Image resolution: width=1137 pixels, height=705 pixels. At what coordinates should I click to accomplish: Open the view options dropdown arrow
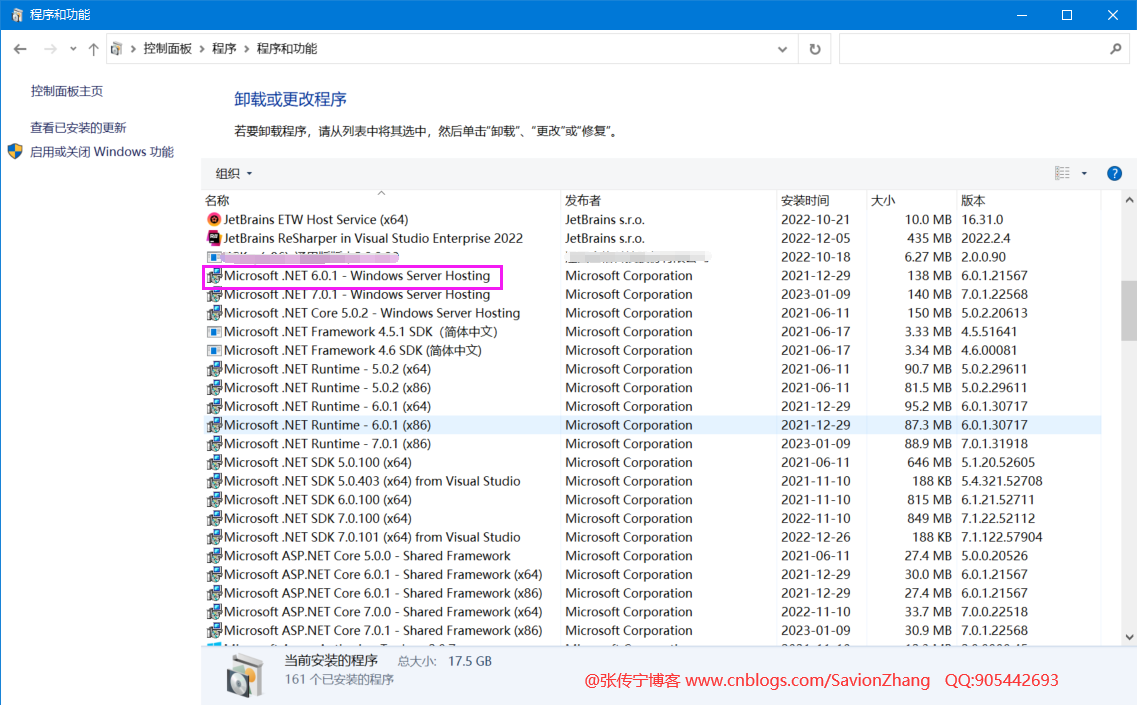point(1084,174)
